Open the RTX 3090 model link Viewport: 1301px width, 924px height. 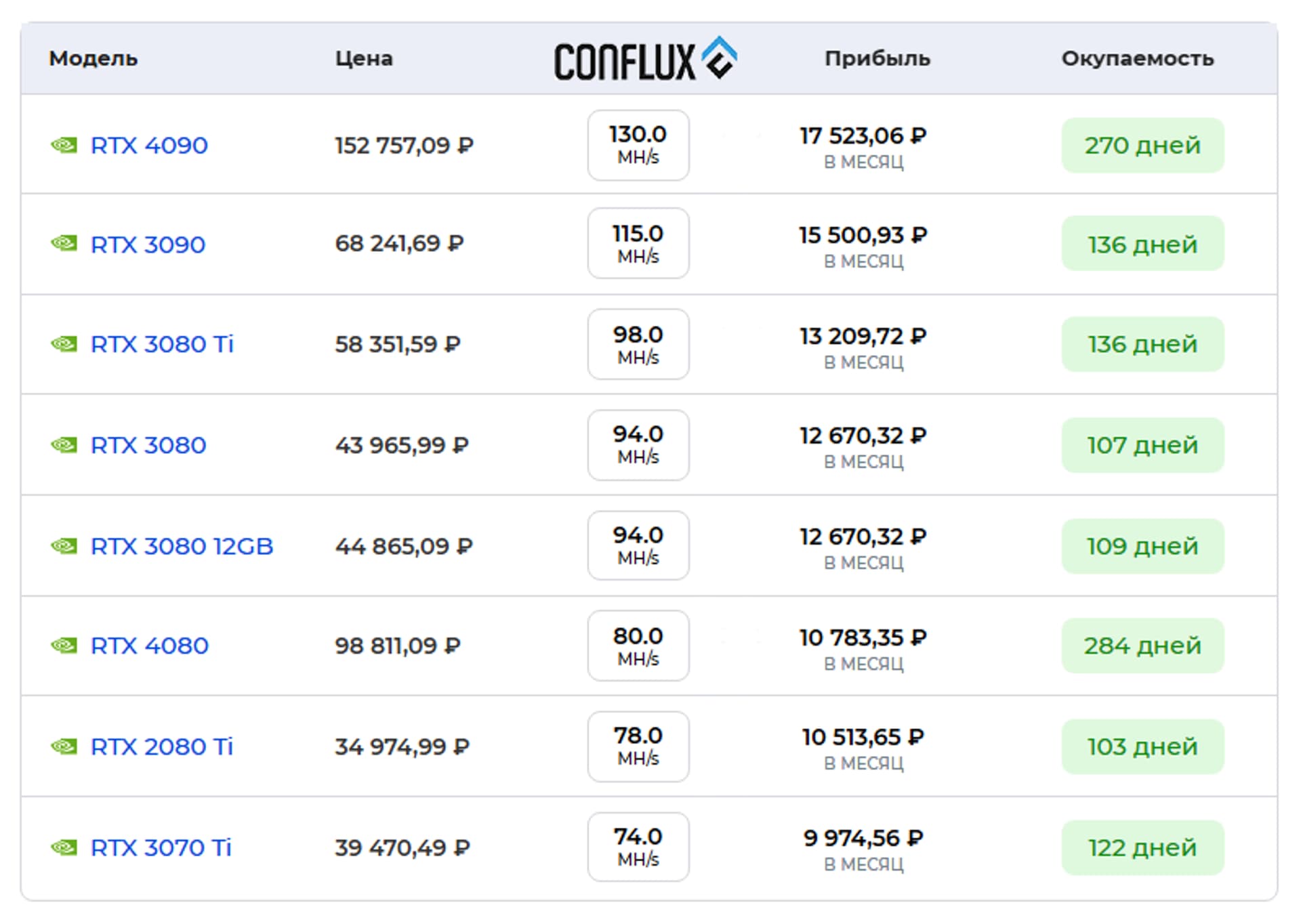click(x=148, y=244)
